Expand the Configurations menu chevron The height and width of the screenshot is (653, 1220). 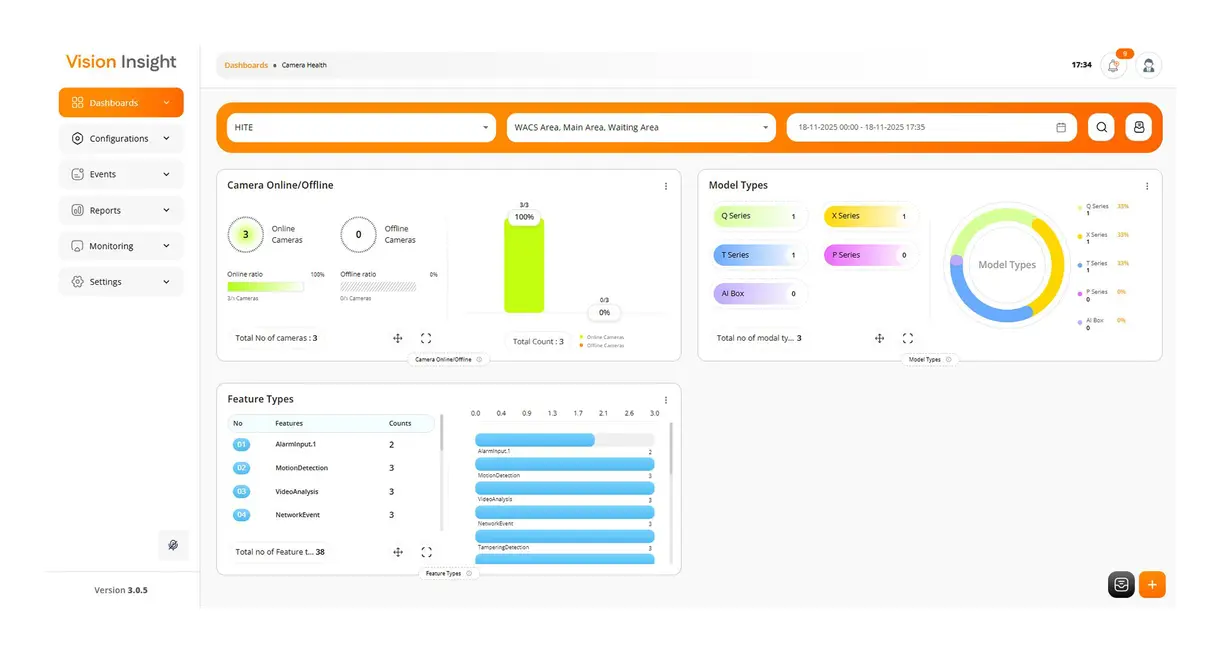pos(166,139)
